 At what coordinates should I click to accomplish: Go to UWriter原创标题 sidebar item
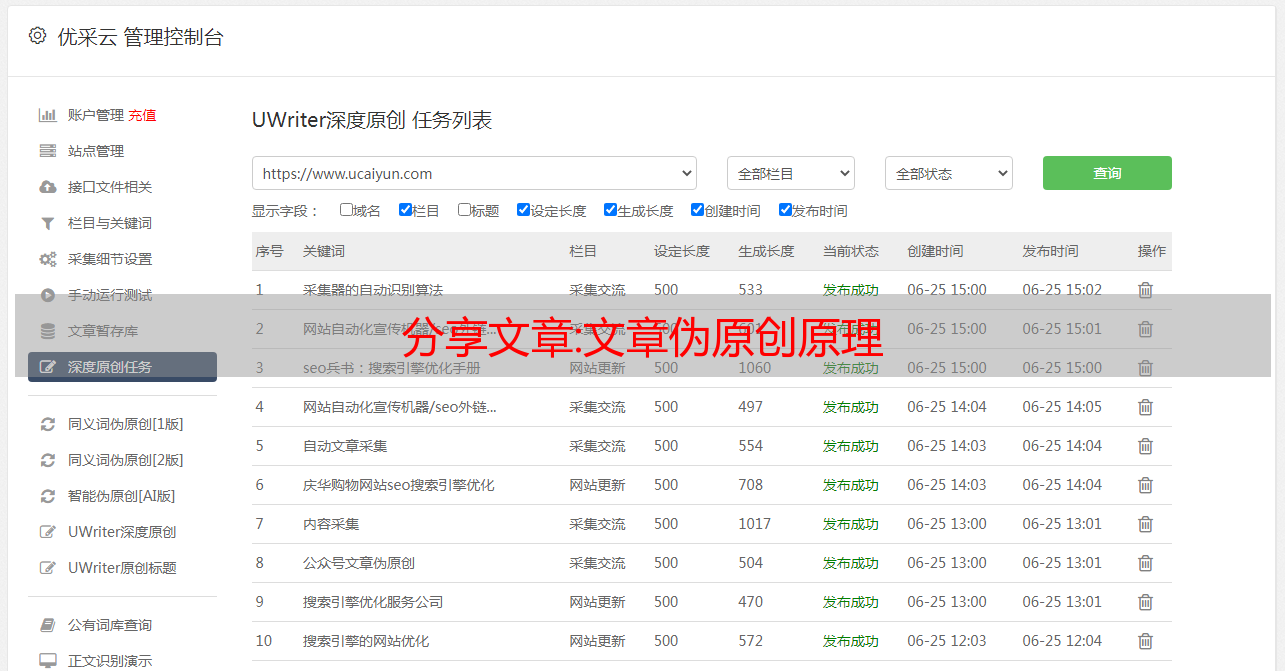(x=122, y=568)
